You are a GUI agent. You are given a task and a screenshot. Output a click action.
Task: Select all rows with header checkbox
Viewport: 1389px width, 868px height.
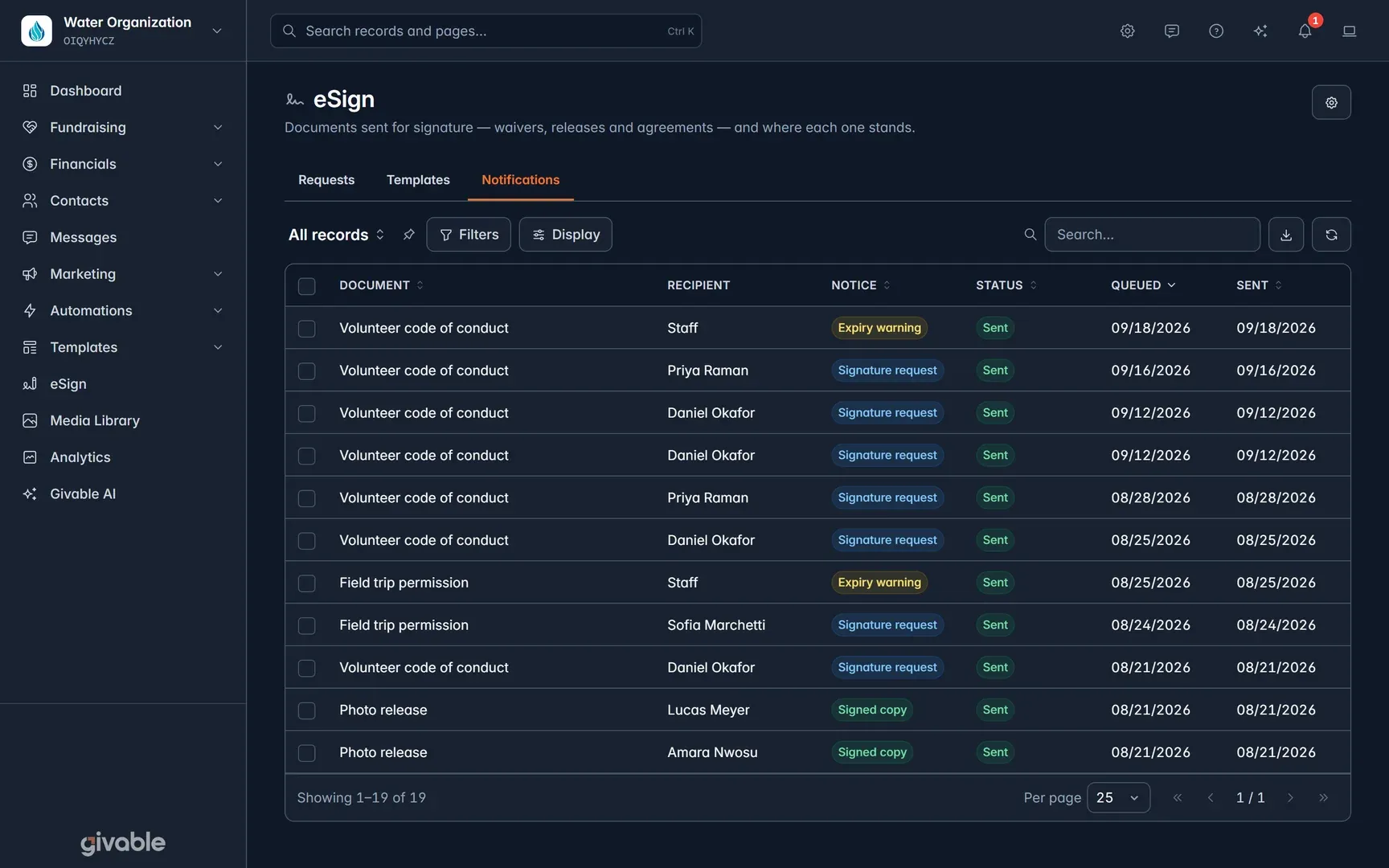(306, 286)
